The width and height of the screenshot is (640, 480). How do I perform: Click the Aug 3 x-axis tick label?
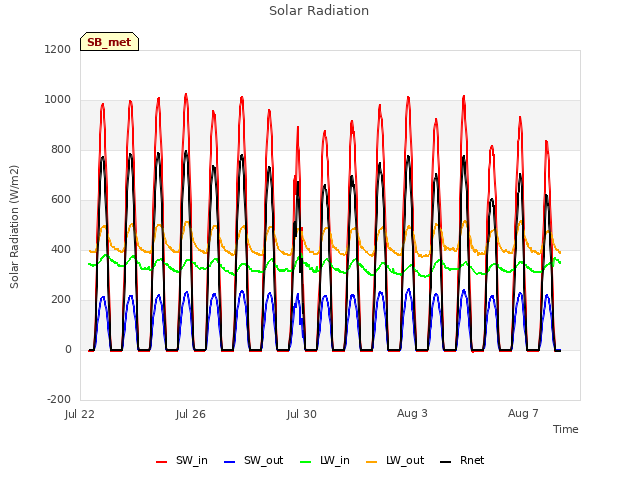tap(412, 413)
